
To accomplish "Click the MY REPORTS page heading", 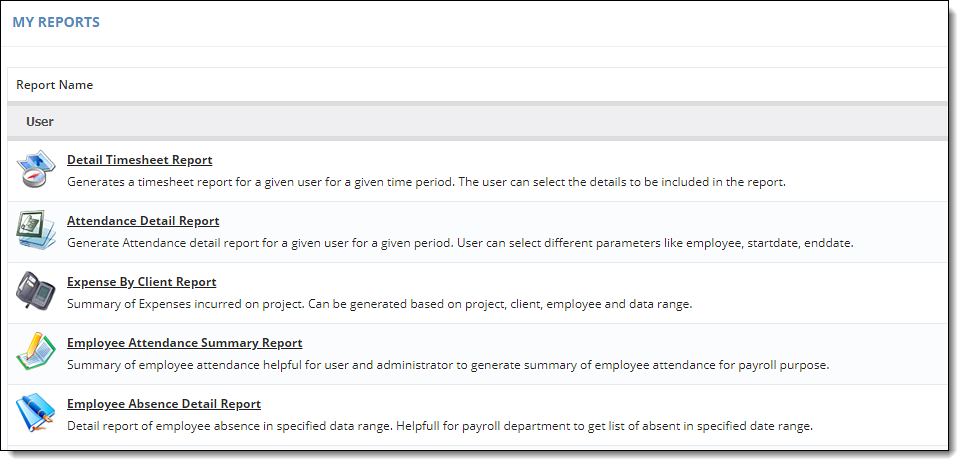I will (56, 22).
